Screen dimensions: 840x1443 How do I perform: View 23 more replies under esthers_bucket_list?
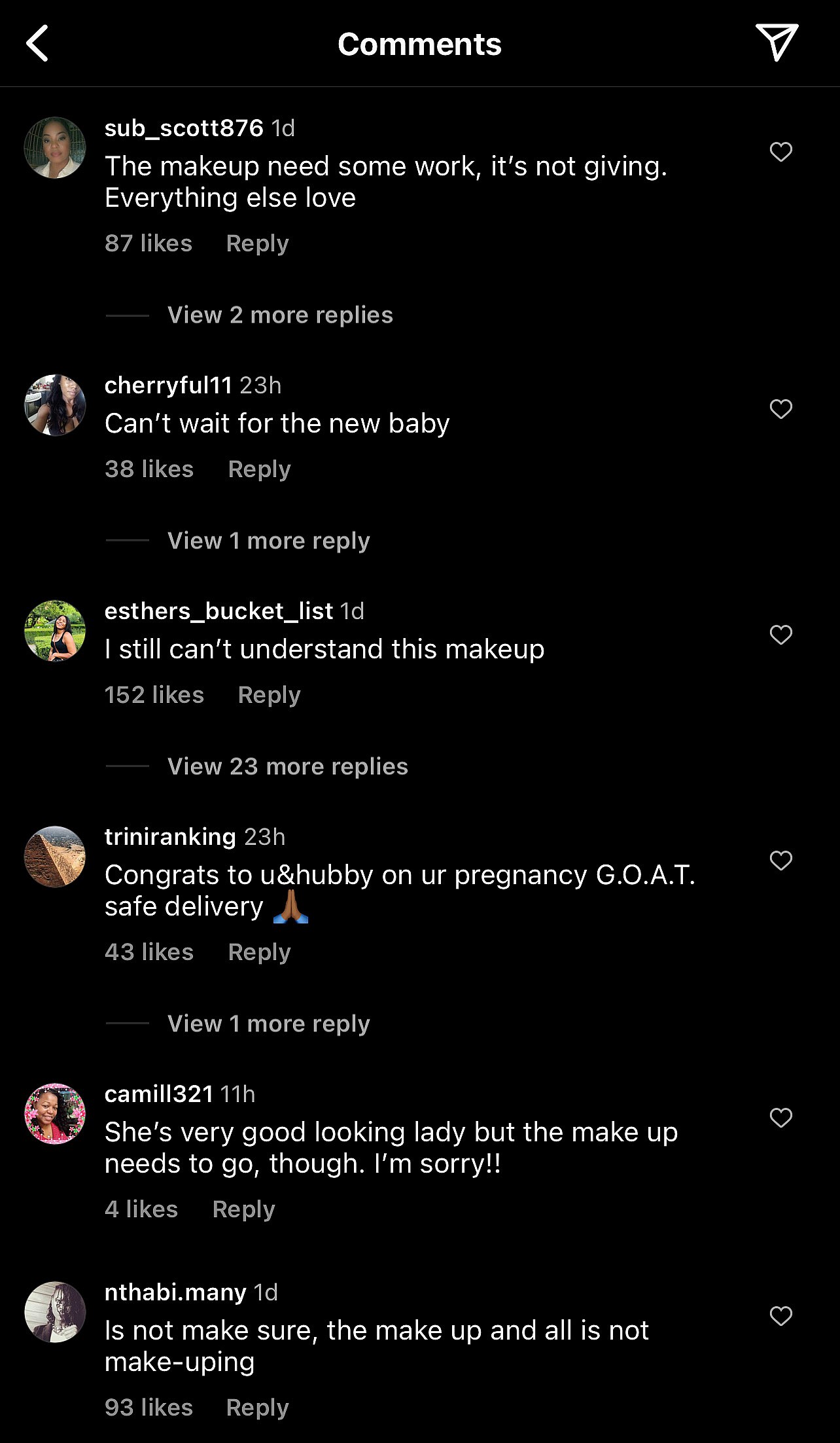(x=287, y=766)
